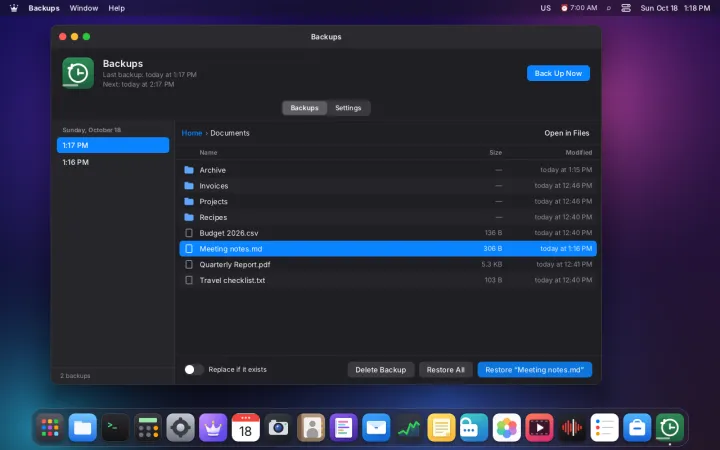The width and height of the screenshot is (720, 450).
Task: Sort by the Name column header
Action: click(208, 152)
